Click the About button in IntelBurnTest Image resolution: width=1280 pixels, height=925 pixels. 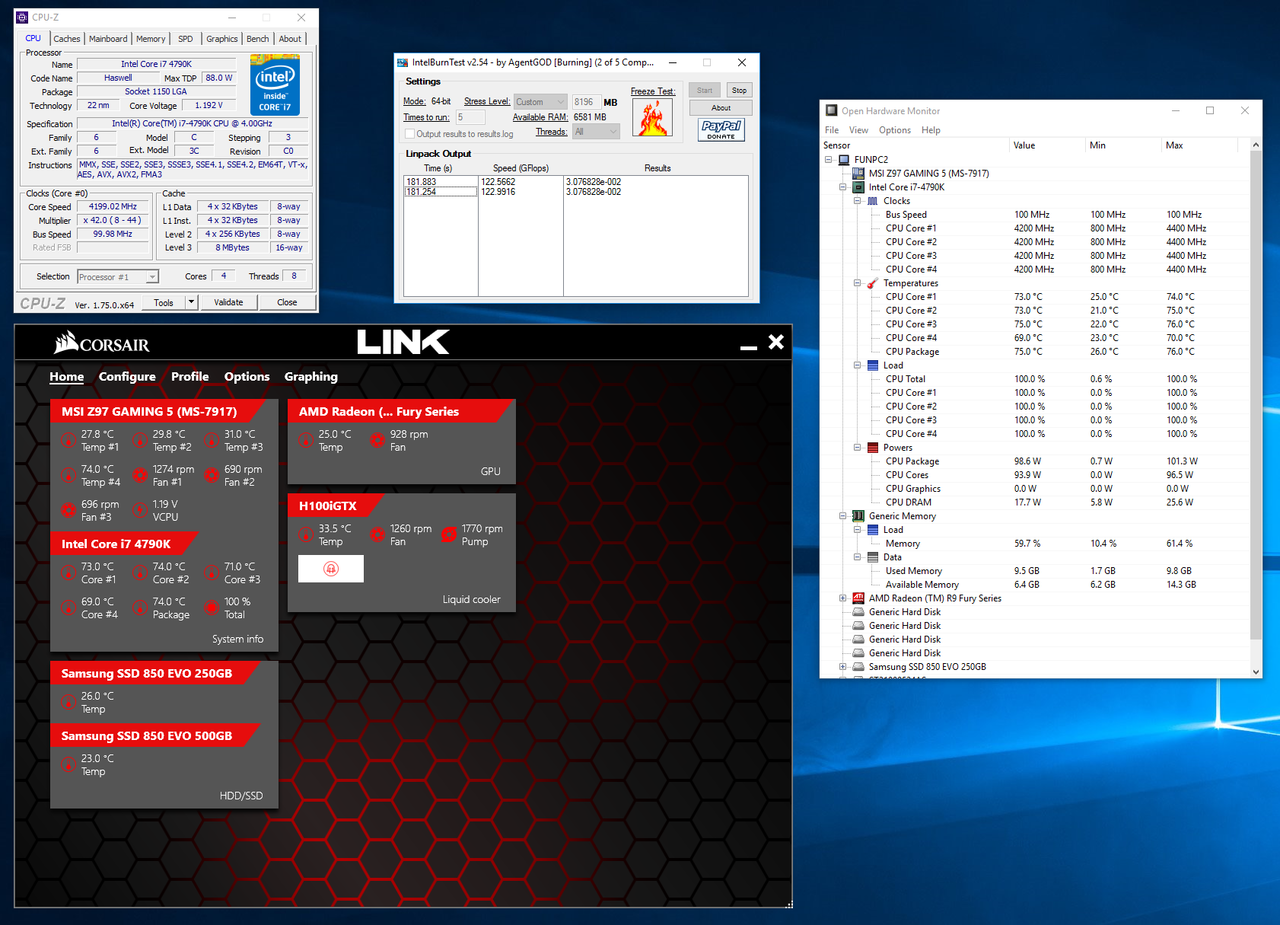click(721, 108)
